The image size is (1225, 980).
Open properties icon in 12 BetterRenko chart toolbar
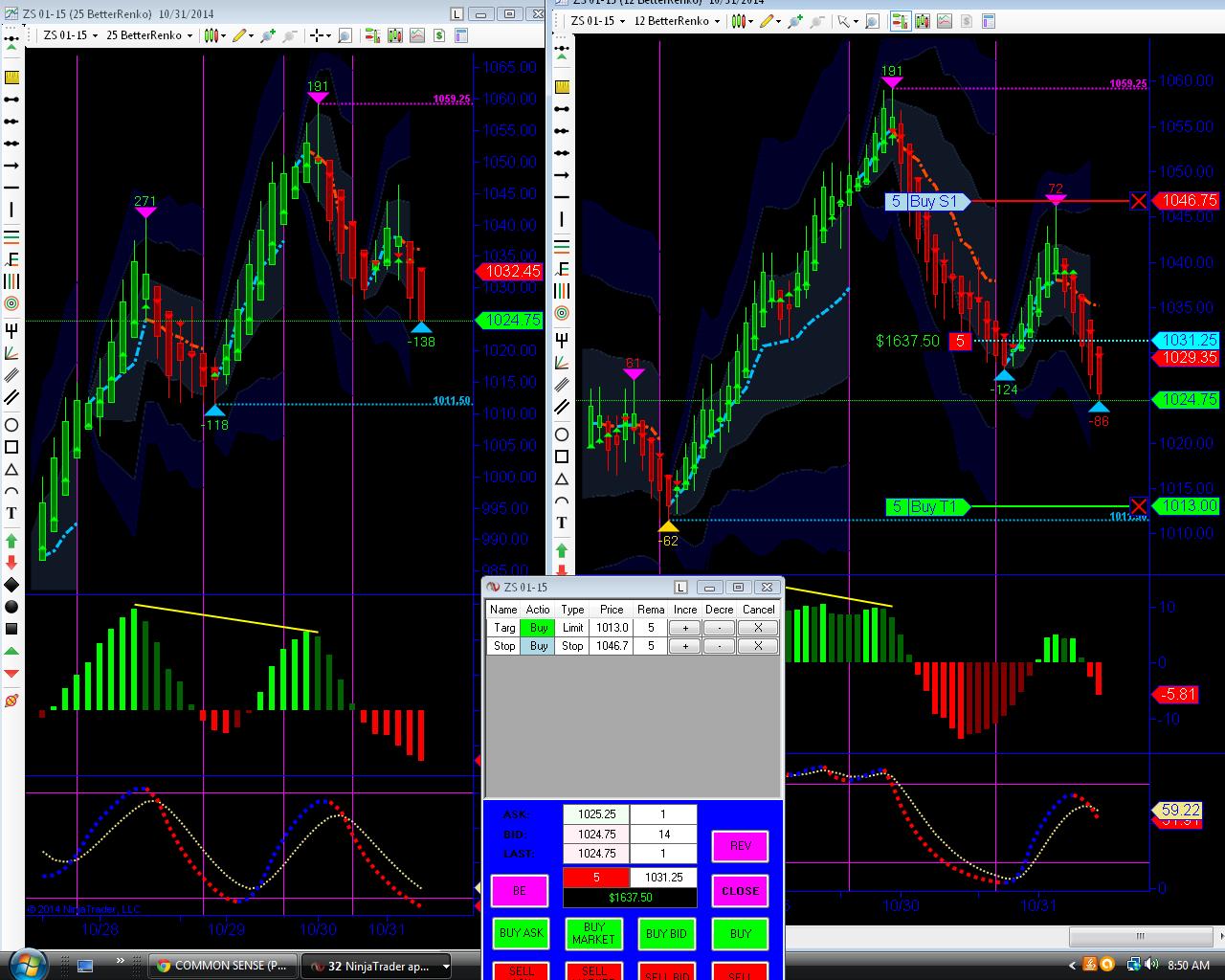click(989, 21)
